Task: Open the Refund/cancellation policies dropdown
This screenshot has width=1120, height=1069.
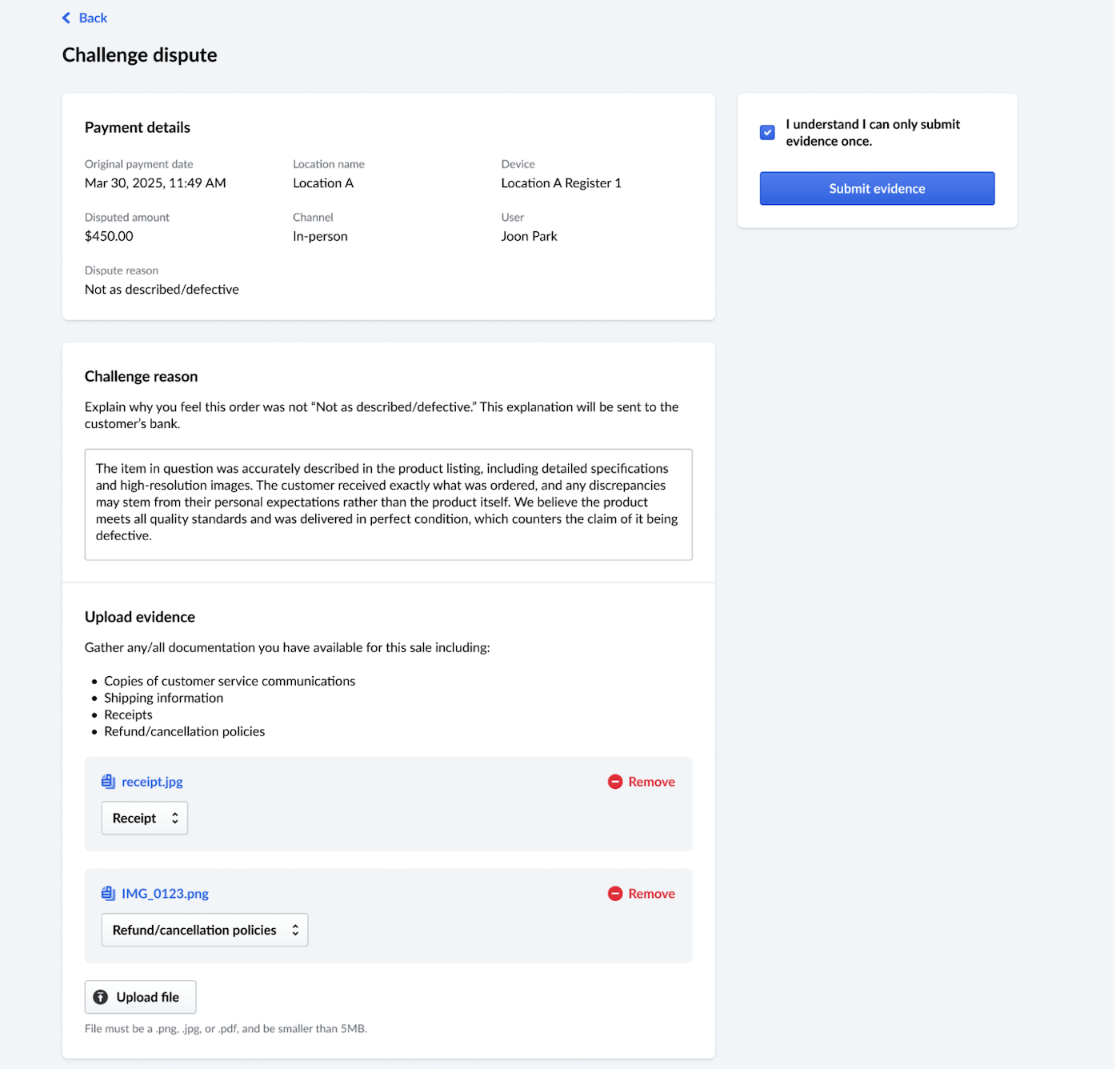Action: (204, 930)
